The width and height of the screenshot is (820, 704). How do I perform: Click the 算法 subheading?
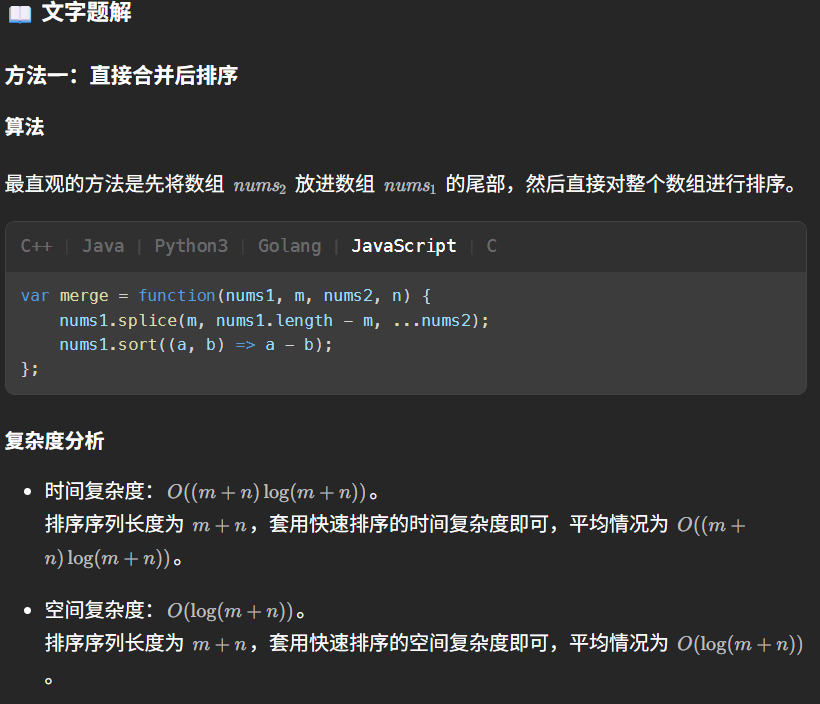(x=24, y=127)
